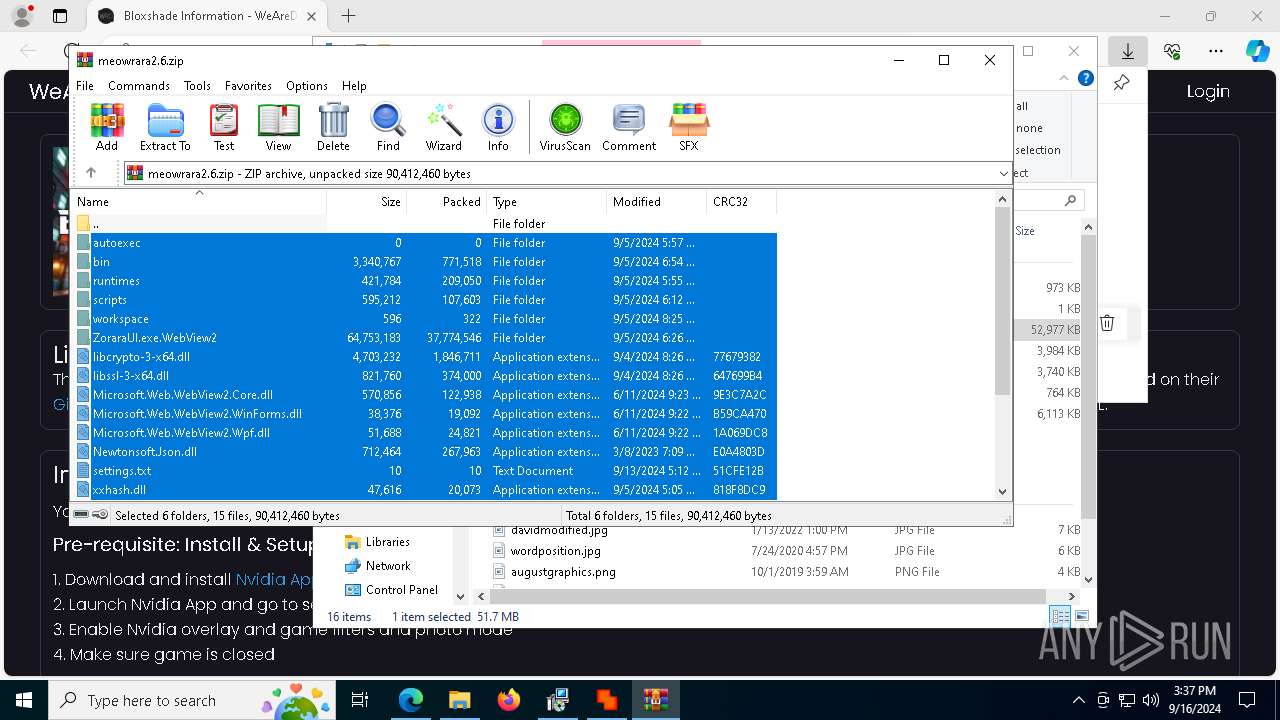Screen dimensions: 1280x720
Task: Click the Test archive icon
Action: (224, 127)
